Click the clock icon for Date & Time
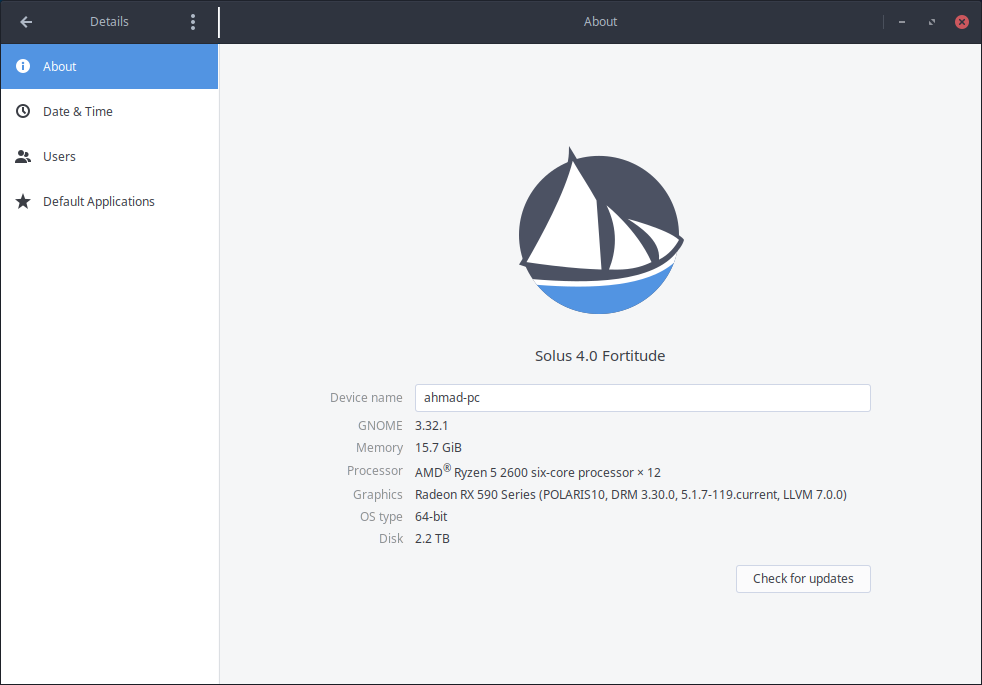The image size is (982, 685). (23, 112)
